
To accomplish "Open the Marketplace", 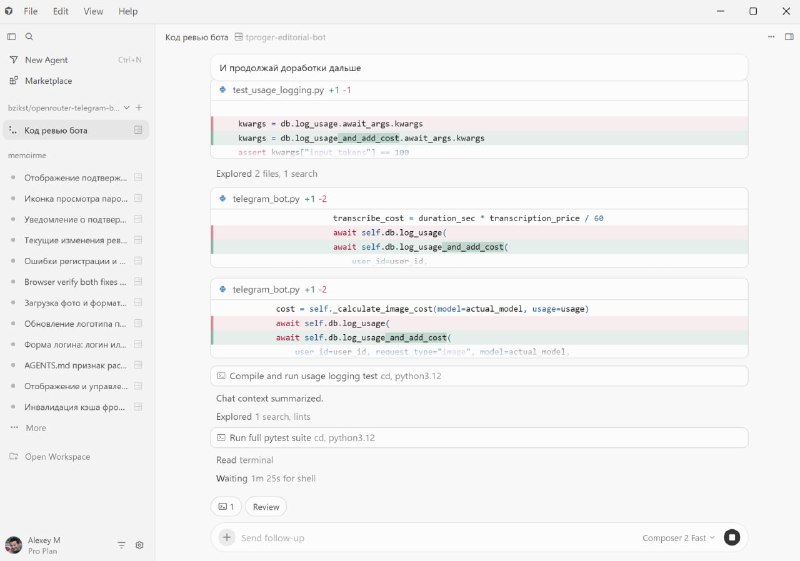I will point(76,81).
